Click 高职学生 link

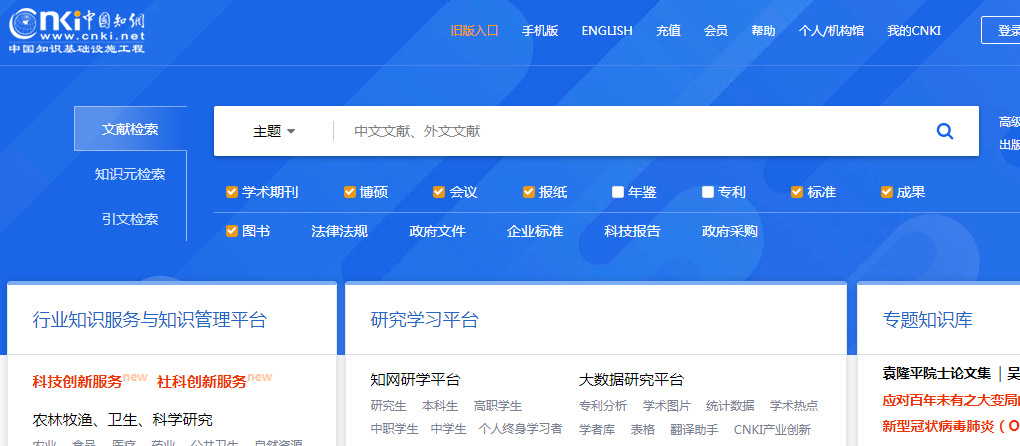click(x=498, y=406)
